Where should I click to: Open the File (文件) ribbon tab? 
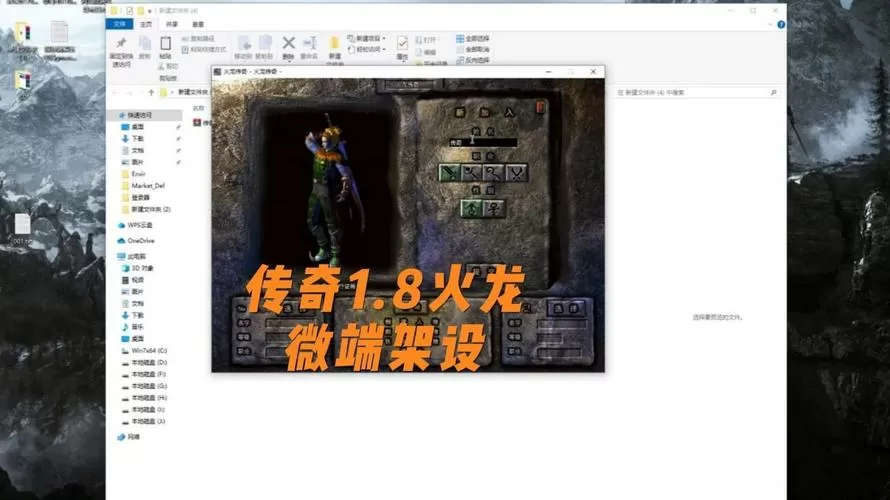[120, 24]
